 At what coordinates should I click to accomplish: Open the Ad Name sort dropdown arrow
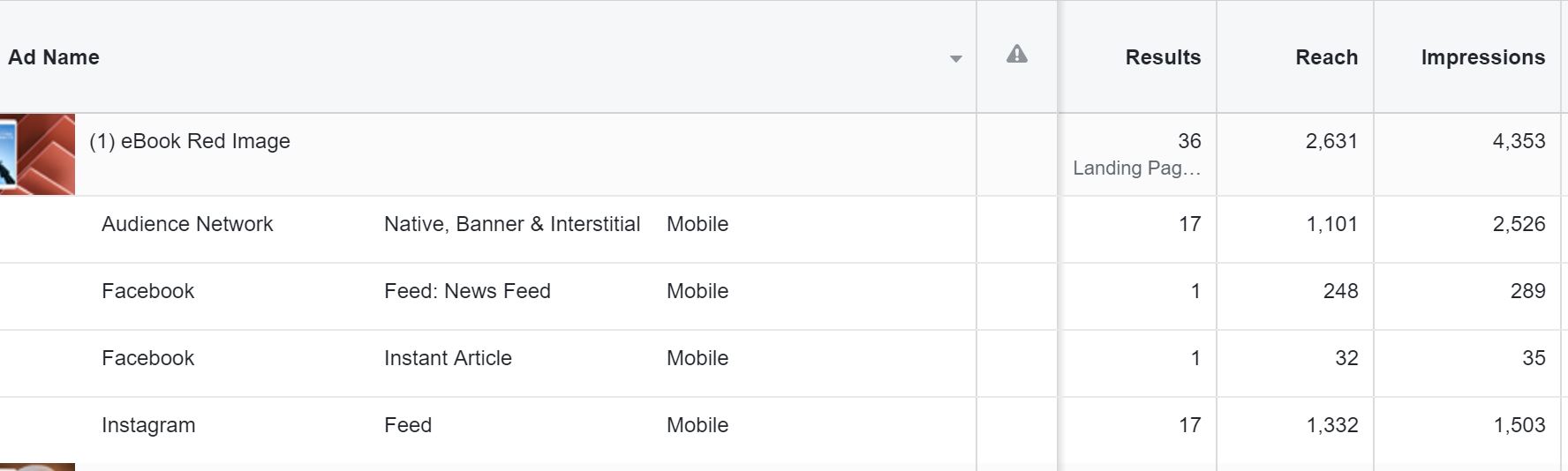tap(955, 59)
